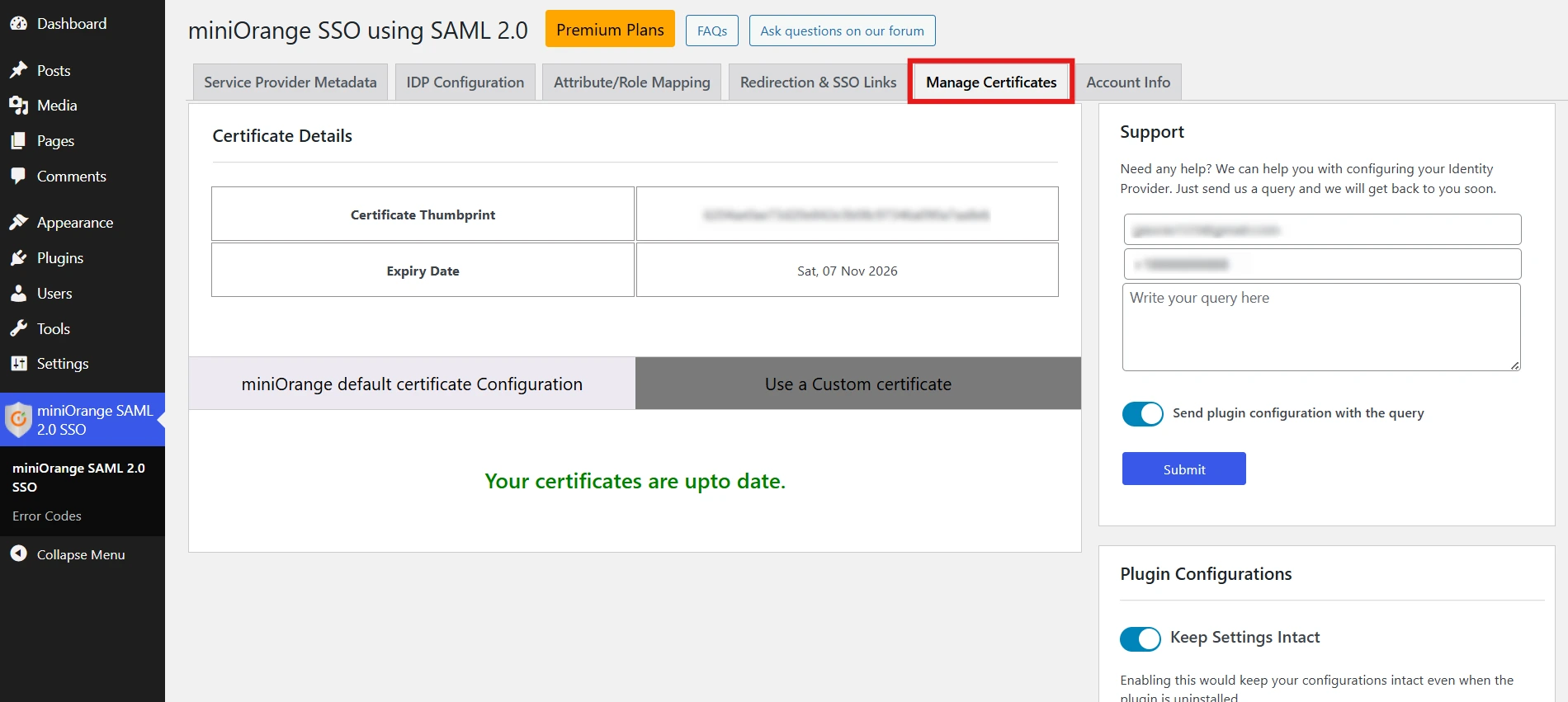Click the Premium Plans button
This screenshot has width=1568, height=702.
[610, 30]
